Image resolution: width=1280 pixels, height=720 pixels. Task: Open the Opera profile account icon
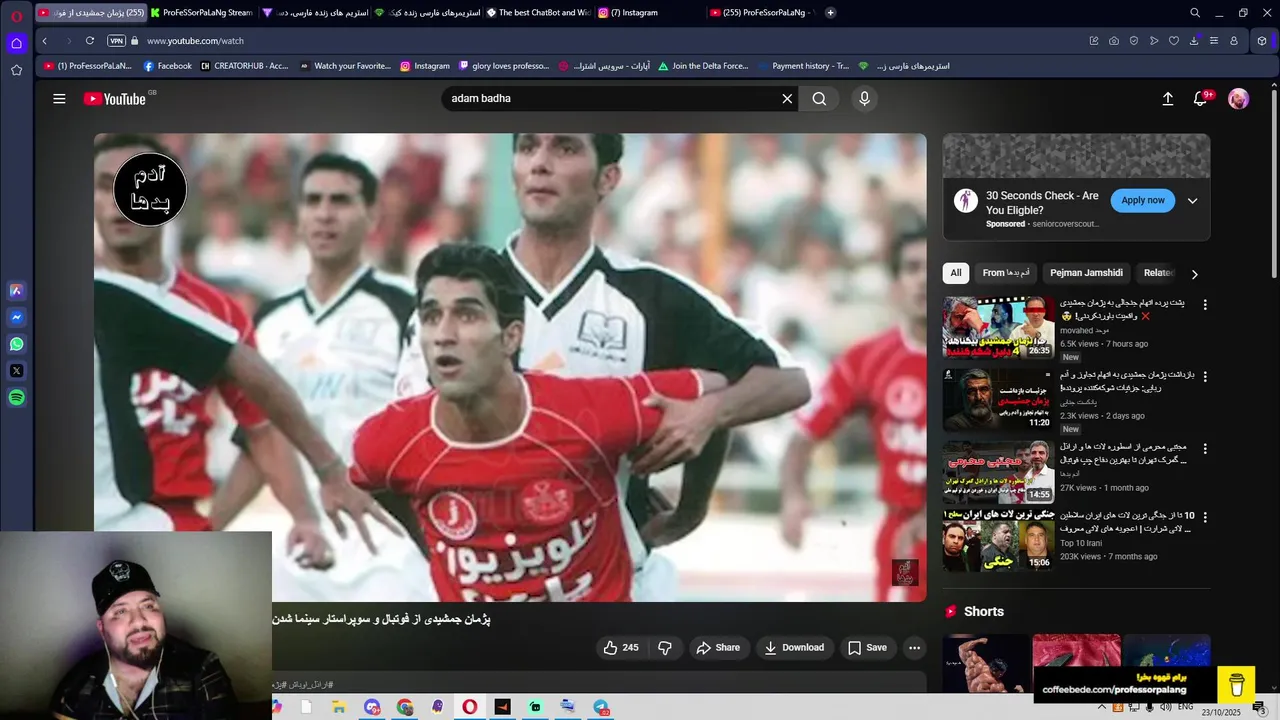pos(1234,41)
